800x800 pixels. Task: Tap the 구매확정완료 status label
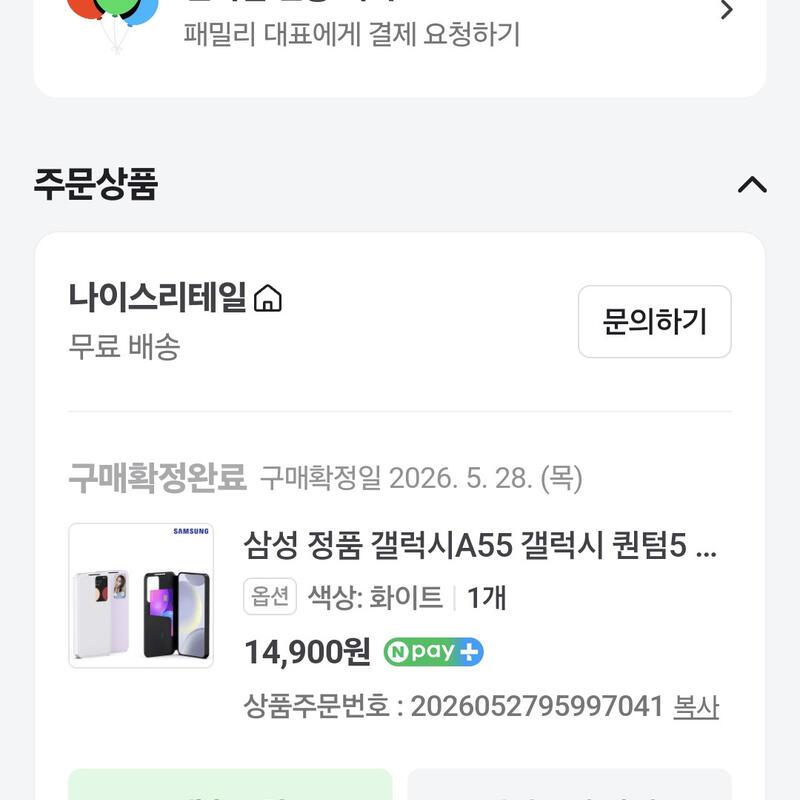[x=158, y=478]
